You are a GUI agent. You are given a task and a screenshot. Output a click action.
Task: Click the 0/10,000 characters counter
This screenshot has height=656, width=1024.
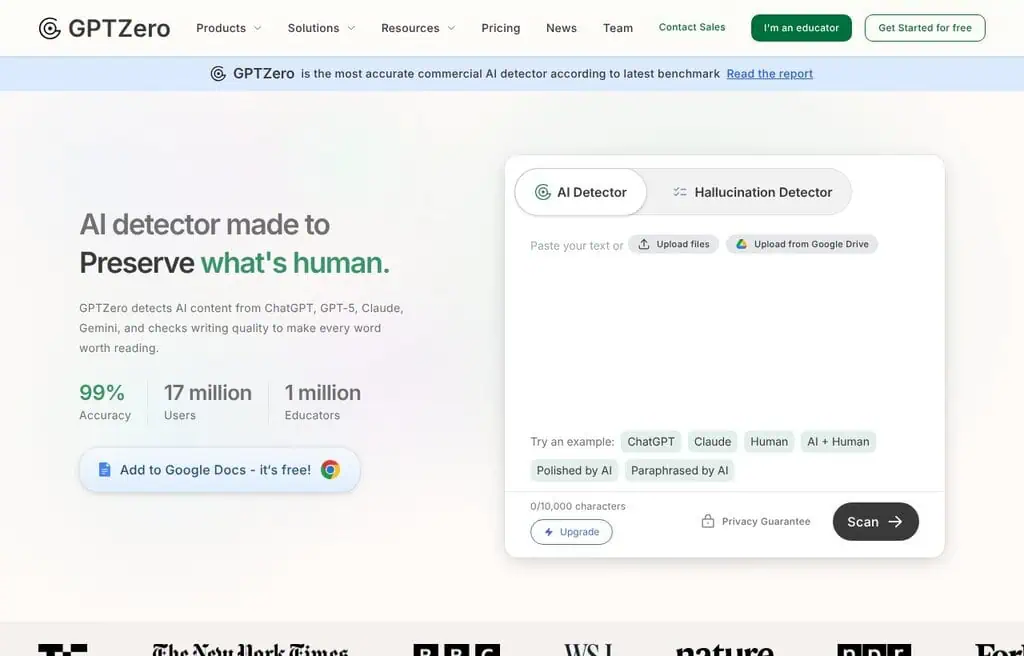578,506
